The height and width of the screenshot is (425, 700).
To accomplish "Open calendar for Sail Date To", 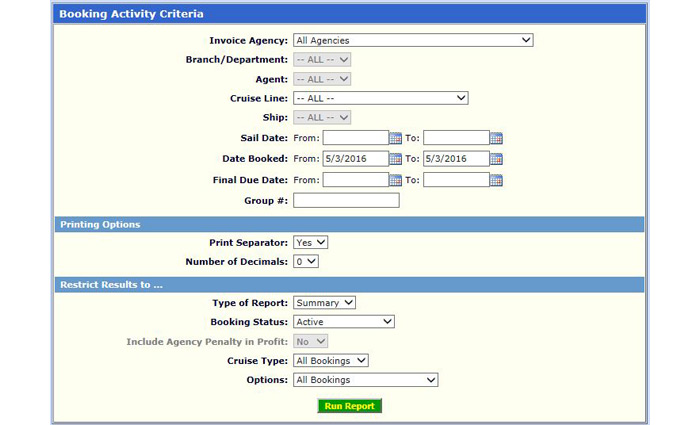I will (496, 138).
